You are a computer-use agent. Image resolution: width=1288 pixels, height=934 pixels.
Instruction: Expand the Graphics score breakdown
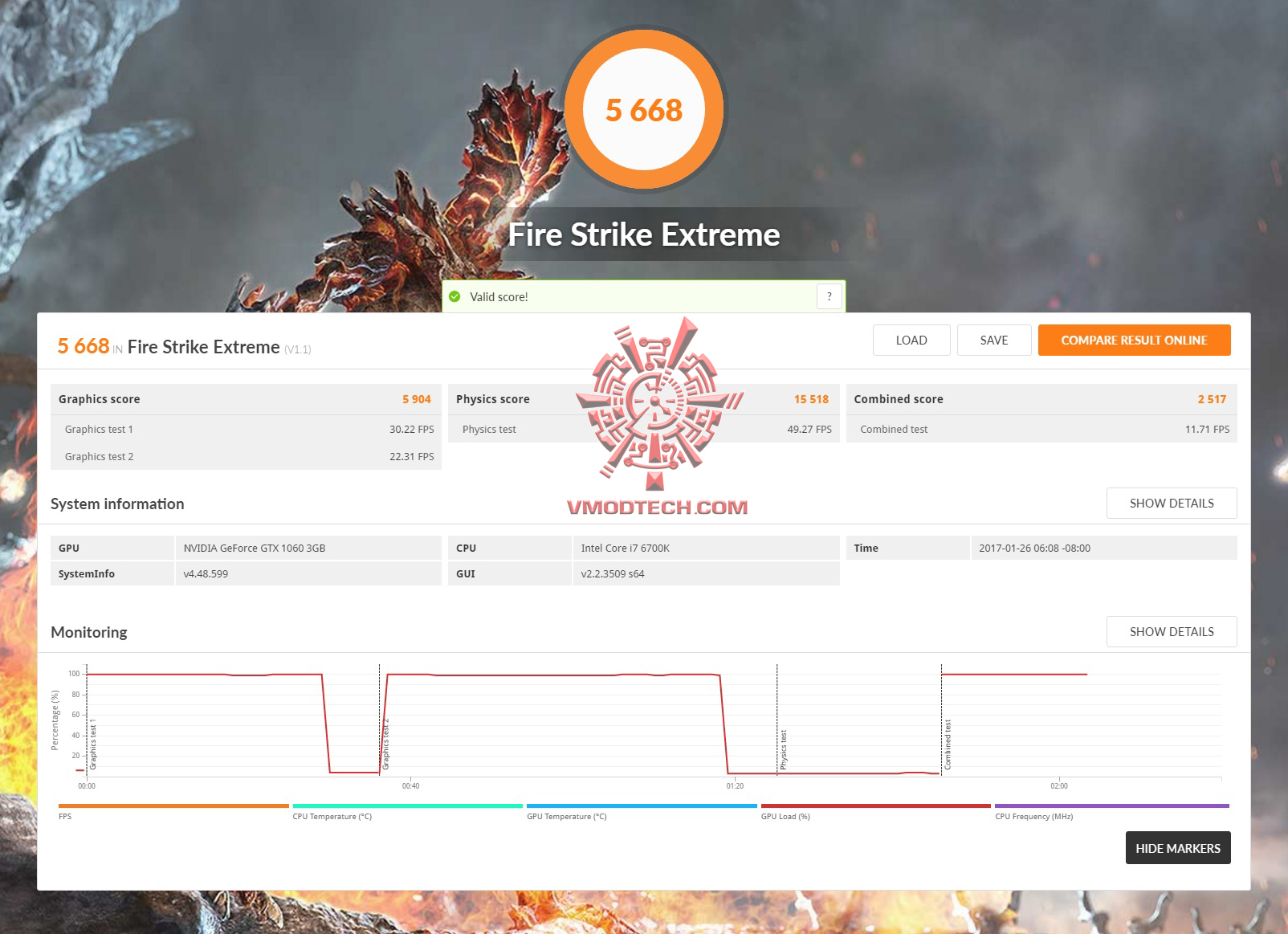(x=245, y=399)
